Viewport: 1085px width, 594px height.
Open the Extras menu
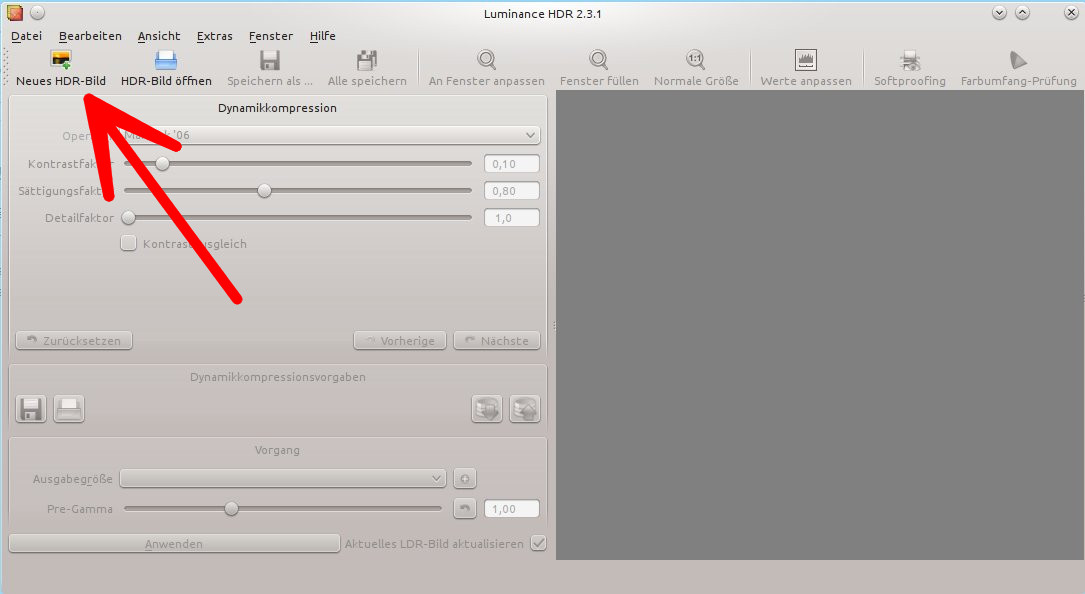pyautogui.click(x=215, y=36)
